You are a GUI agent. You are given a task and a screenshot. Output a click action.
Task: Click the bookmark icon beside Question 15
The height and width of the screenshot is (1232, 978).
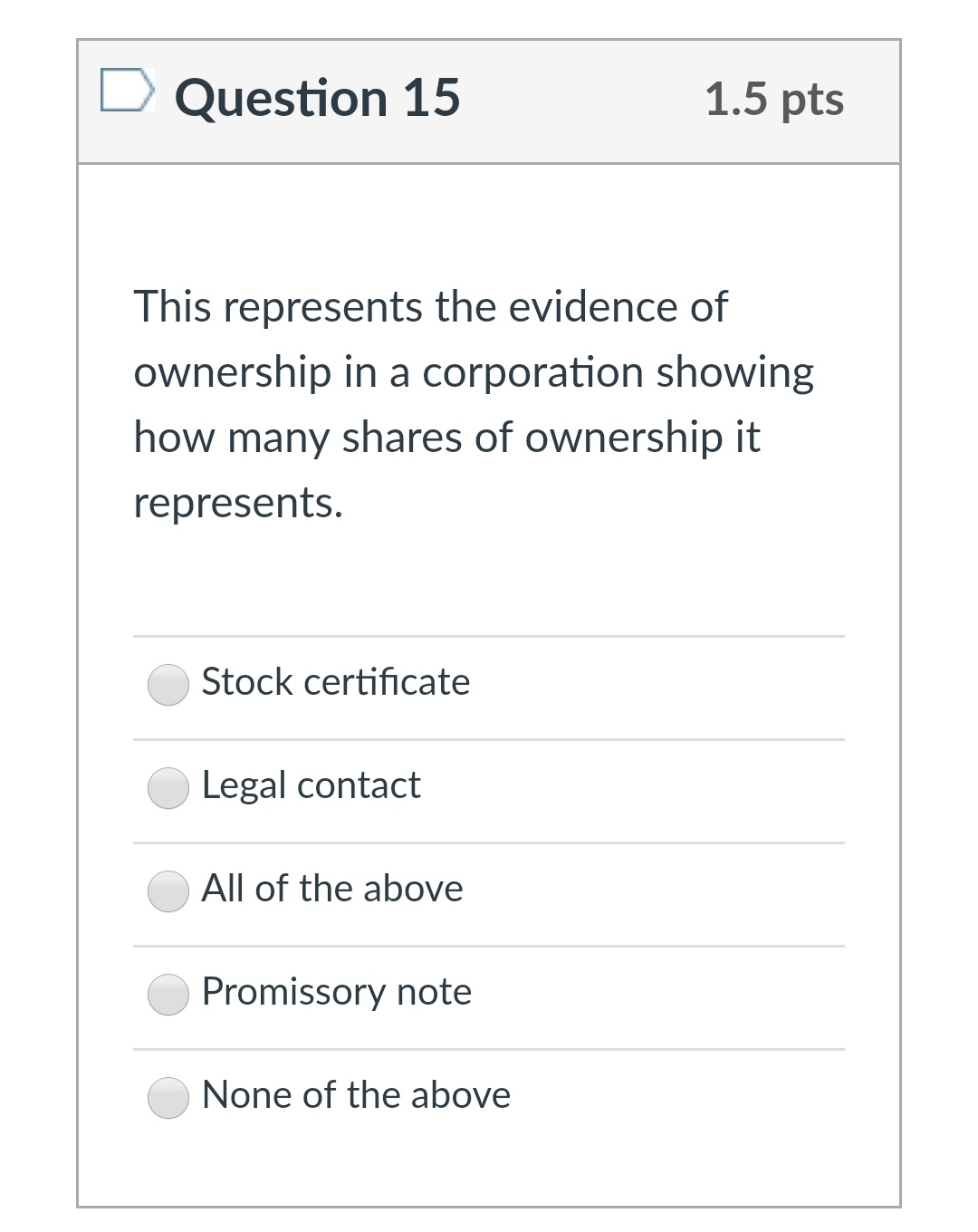[x=127, y=91]
